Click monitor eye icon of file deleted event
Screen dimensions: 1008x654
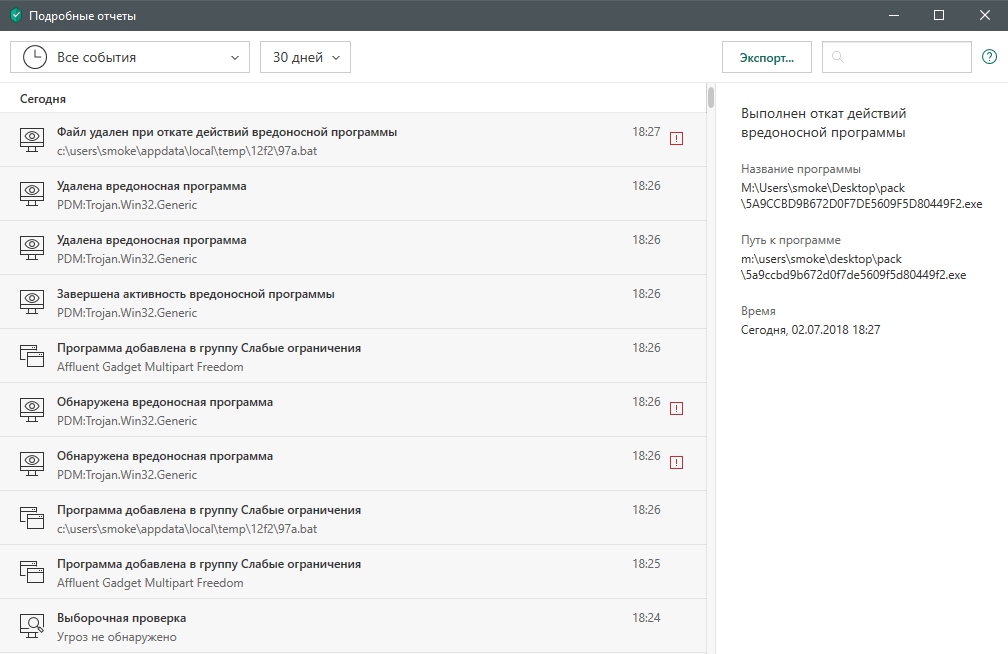click(33, 140)
